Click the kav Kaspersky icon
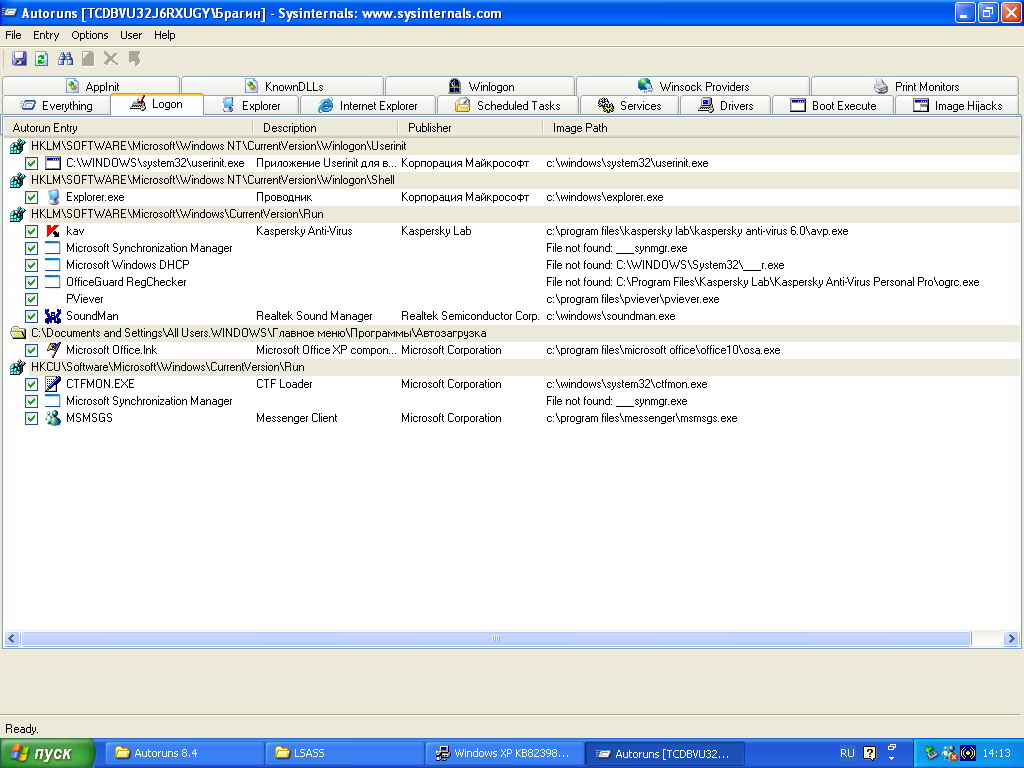 pyautogui.click(x=53, y=231)
